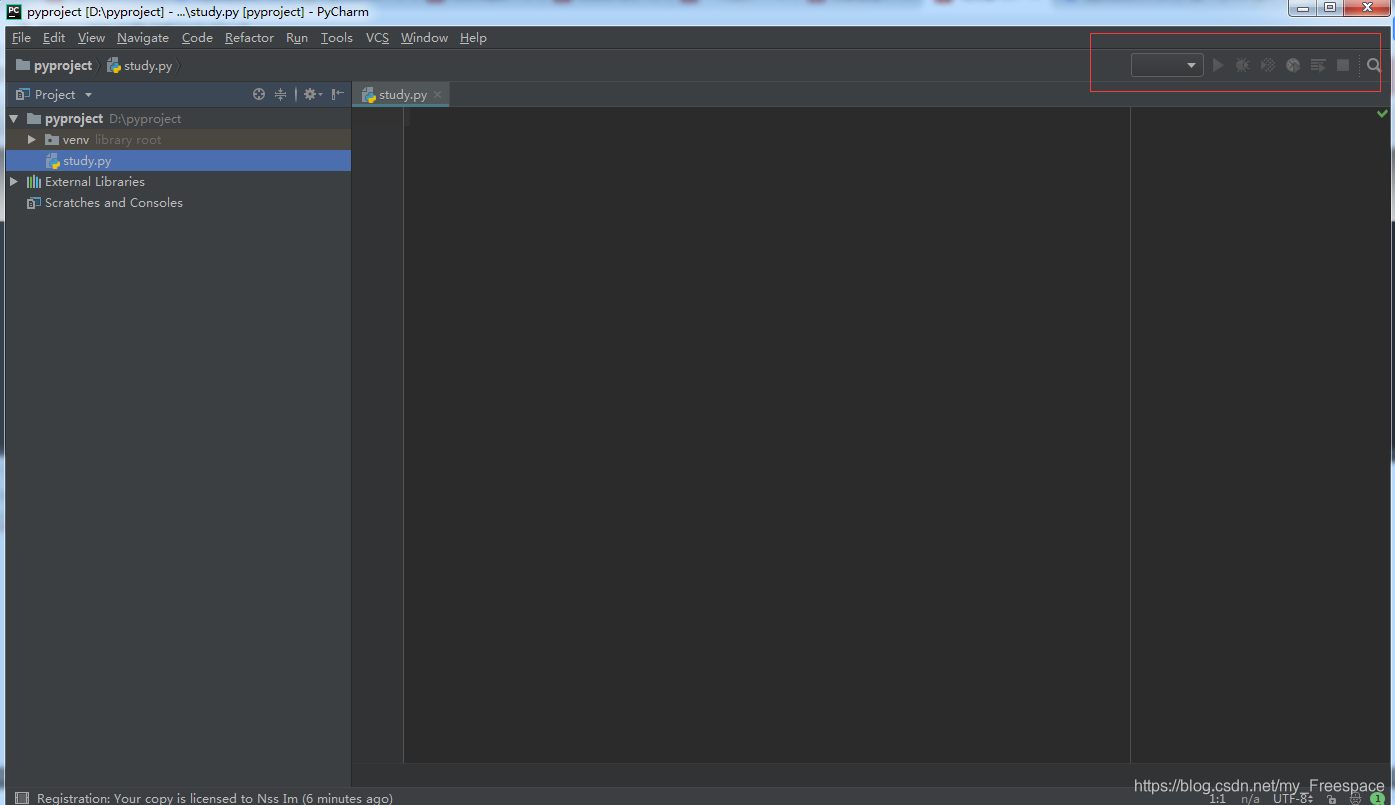Close the study.py editor tab
1395x805 pixels.
click(437, 95)
